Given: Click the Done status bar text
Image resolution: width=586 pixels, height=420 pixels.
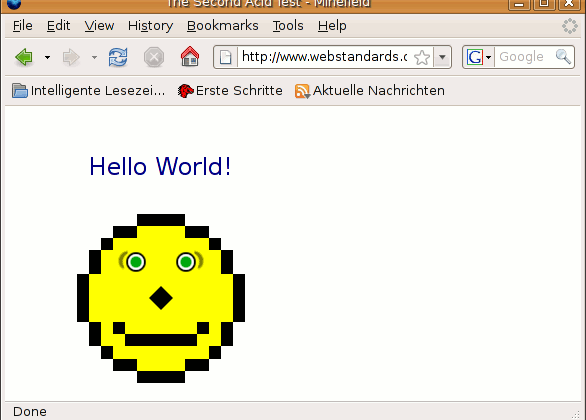Looking at the screenshot, I should point(30,412).
